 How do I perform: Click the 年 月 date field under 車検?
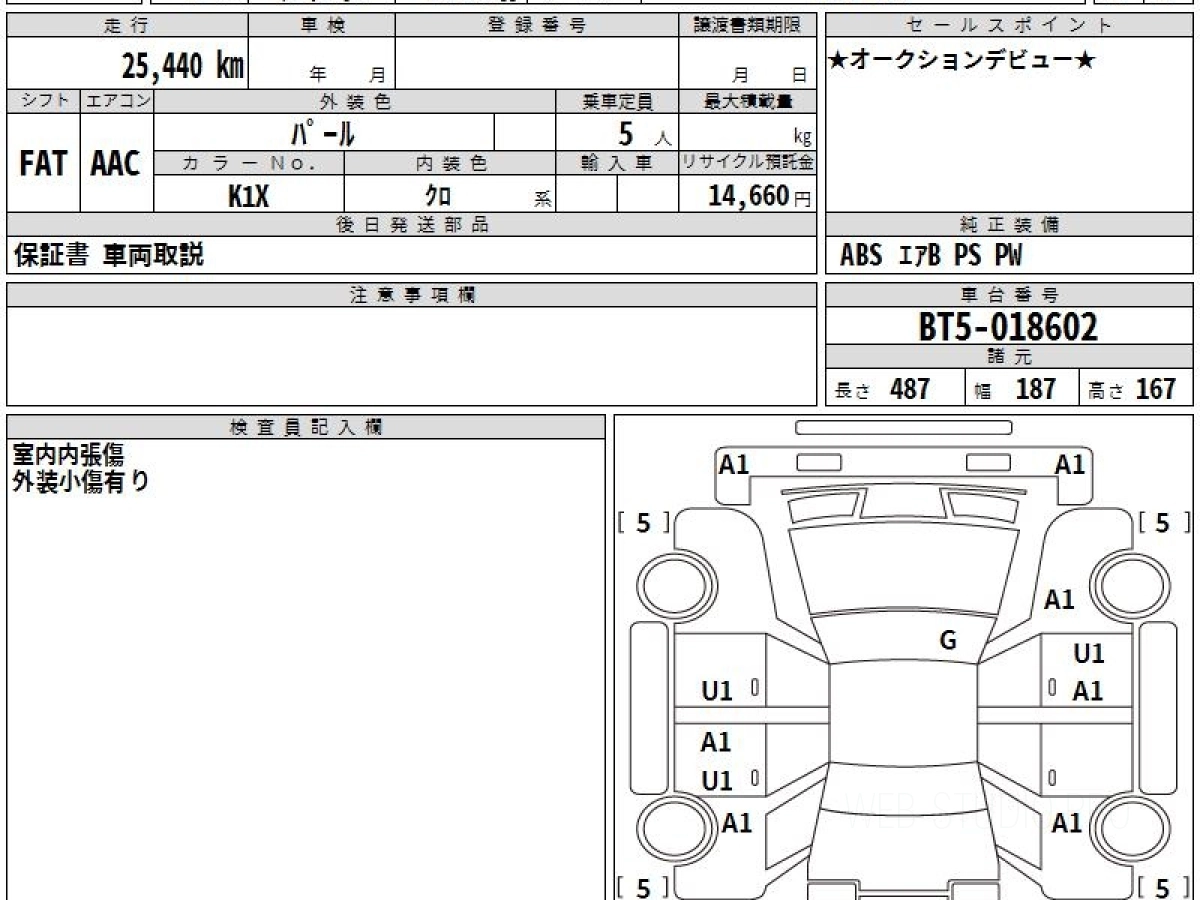point(322,64)
